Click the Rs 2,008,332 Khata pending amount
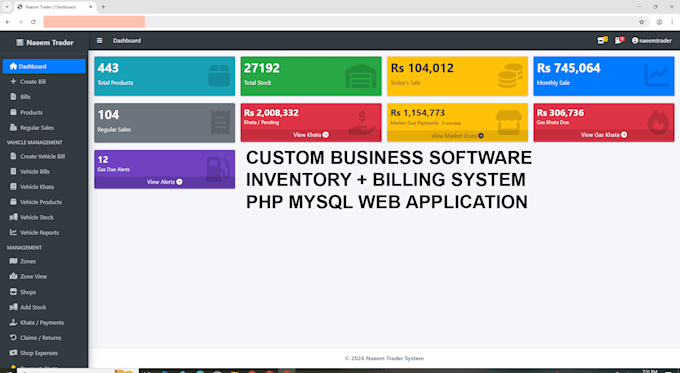 271,113
